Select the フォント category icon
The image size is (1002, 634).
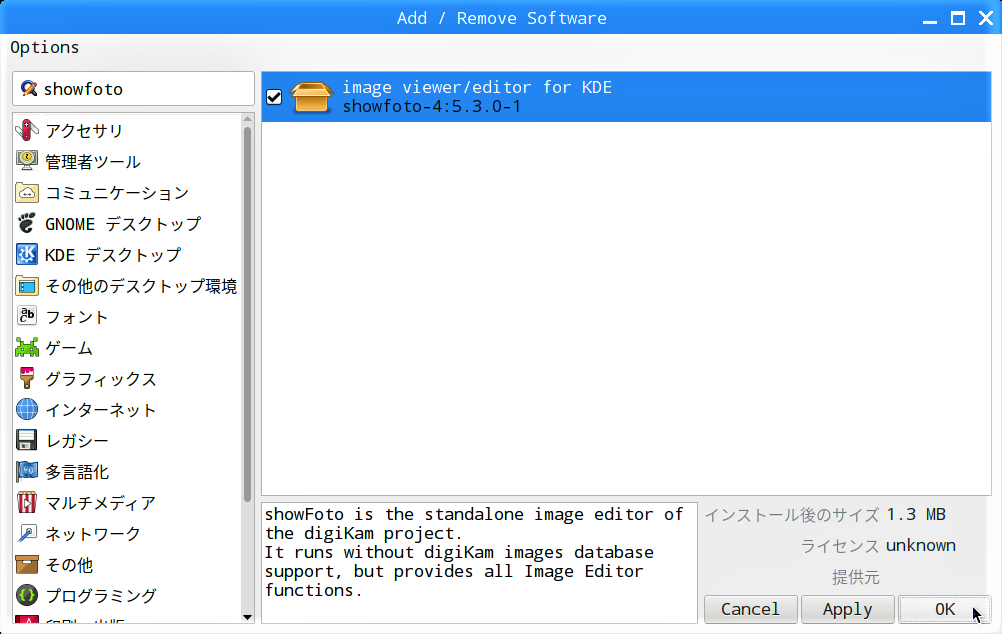pyautogui.click(x=27, y=316)
